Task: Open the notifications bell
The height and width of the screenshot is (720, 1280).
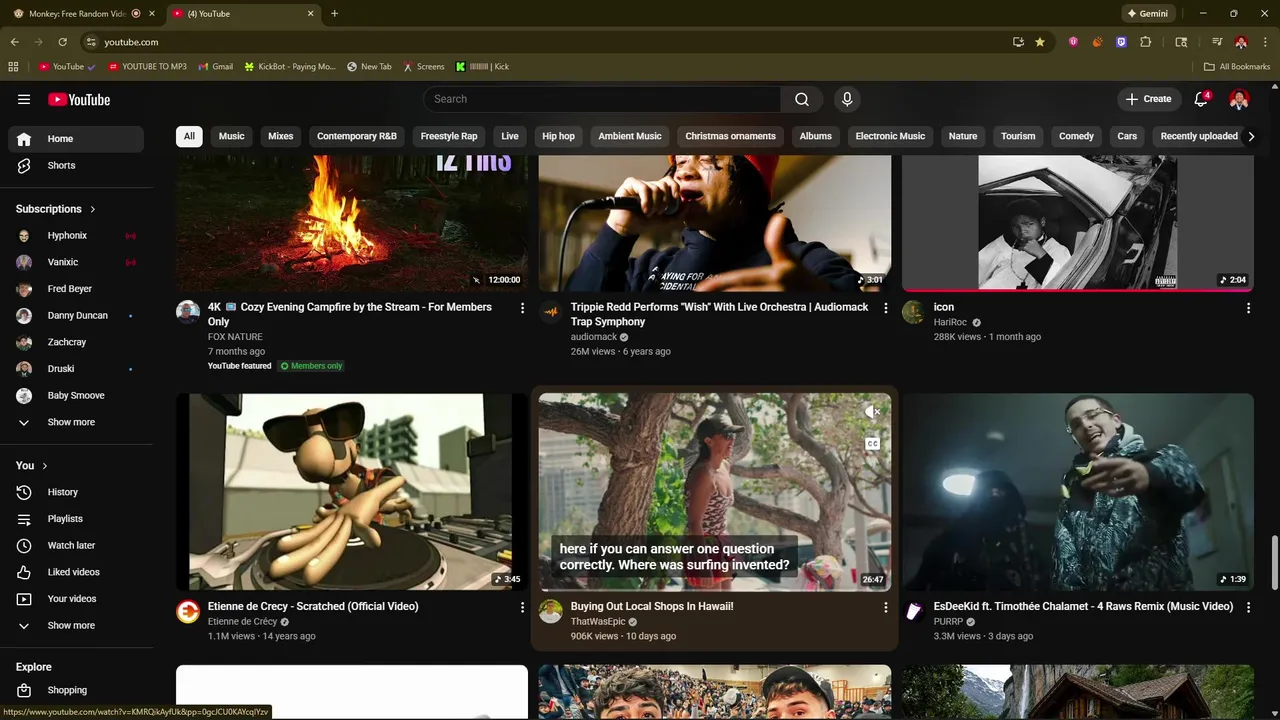Action: pos(1202,99)
